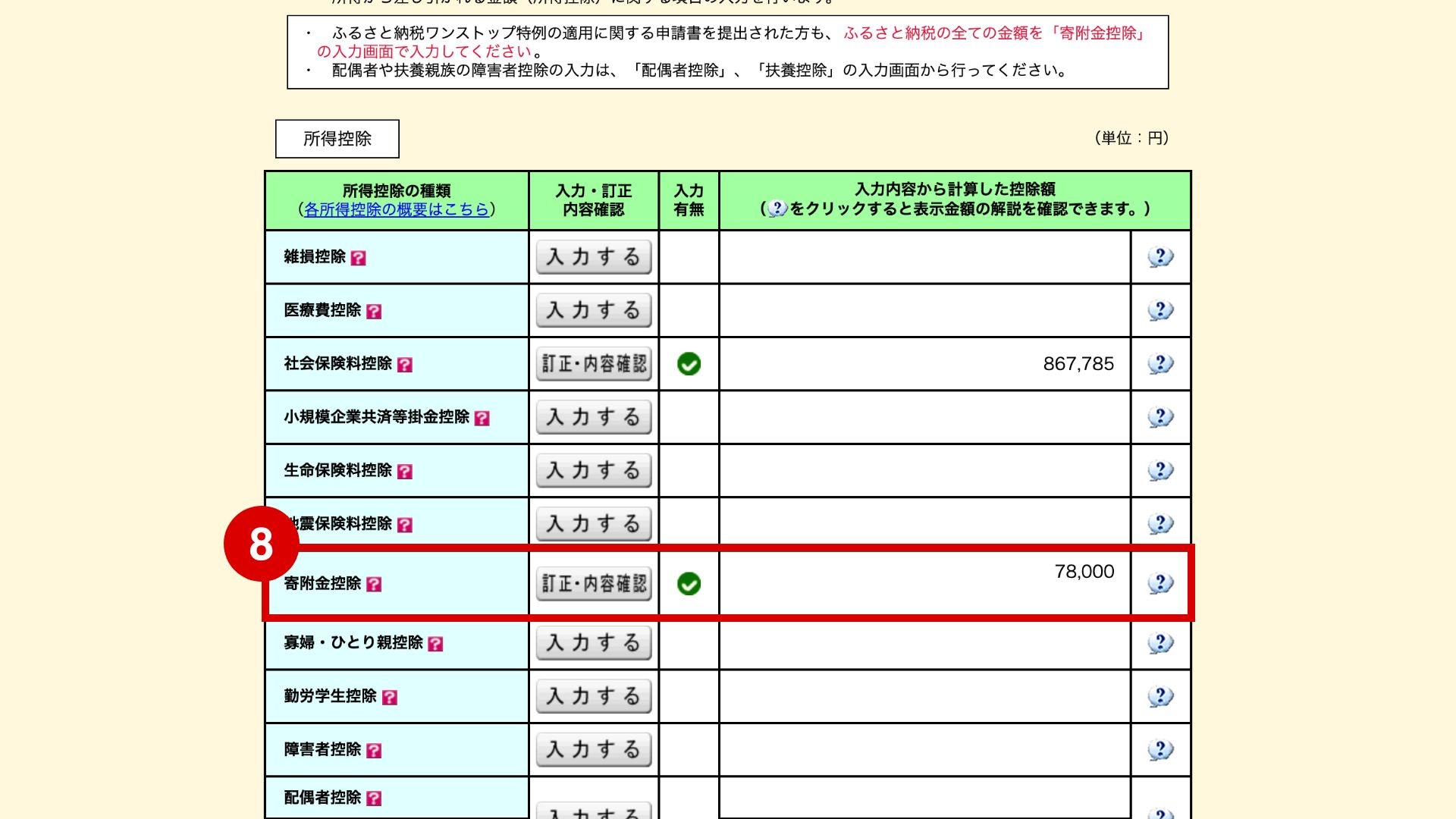
Task: Open 各所得控除の概要はこちら link
Action: [396, 210]
